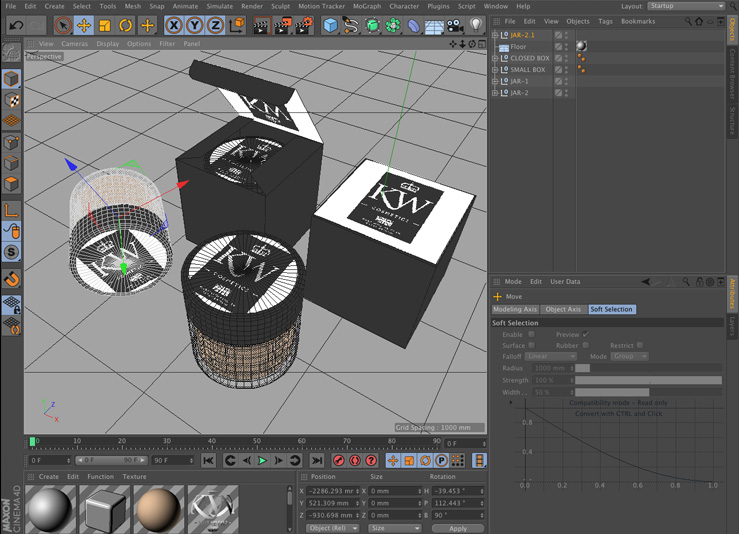The image size is (739, 534).
Task: Click the Apply coordinates button
Action: tap(458, 529)
